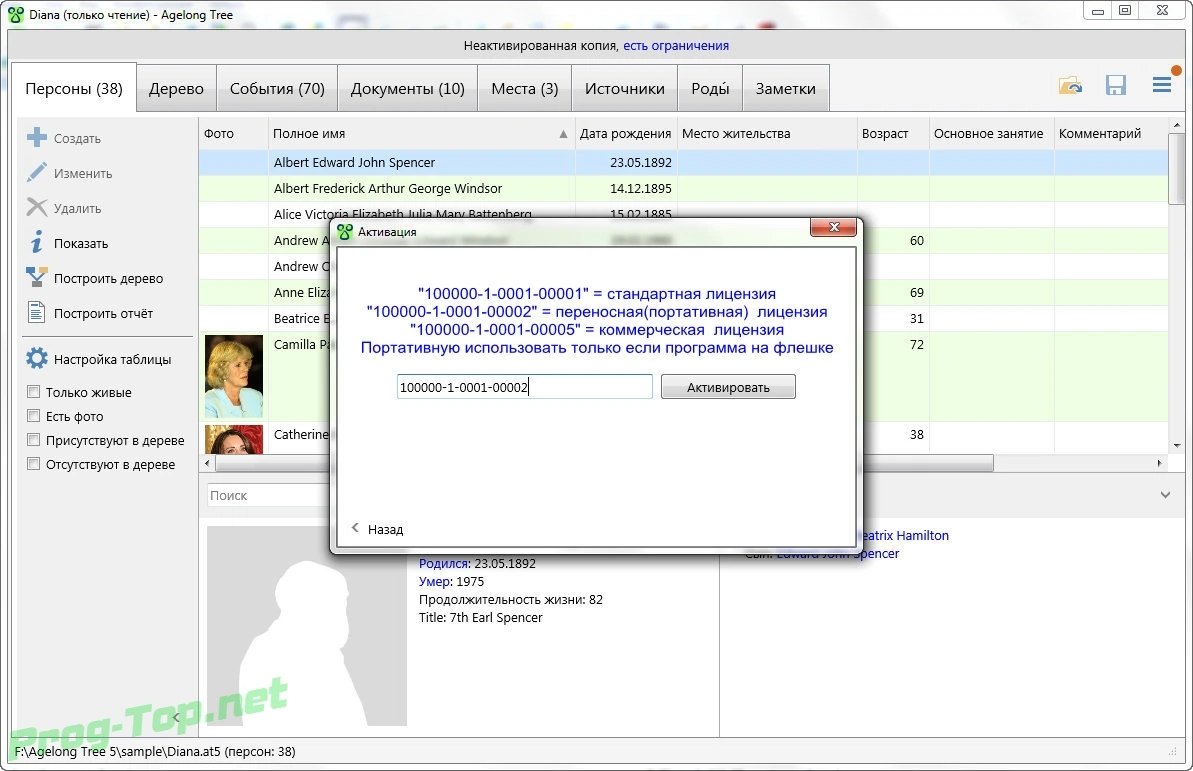Switch to the Источники tab
Image resolution: width=1193 pixels, height=771 pixels.
[x=625, y=88]
